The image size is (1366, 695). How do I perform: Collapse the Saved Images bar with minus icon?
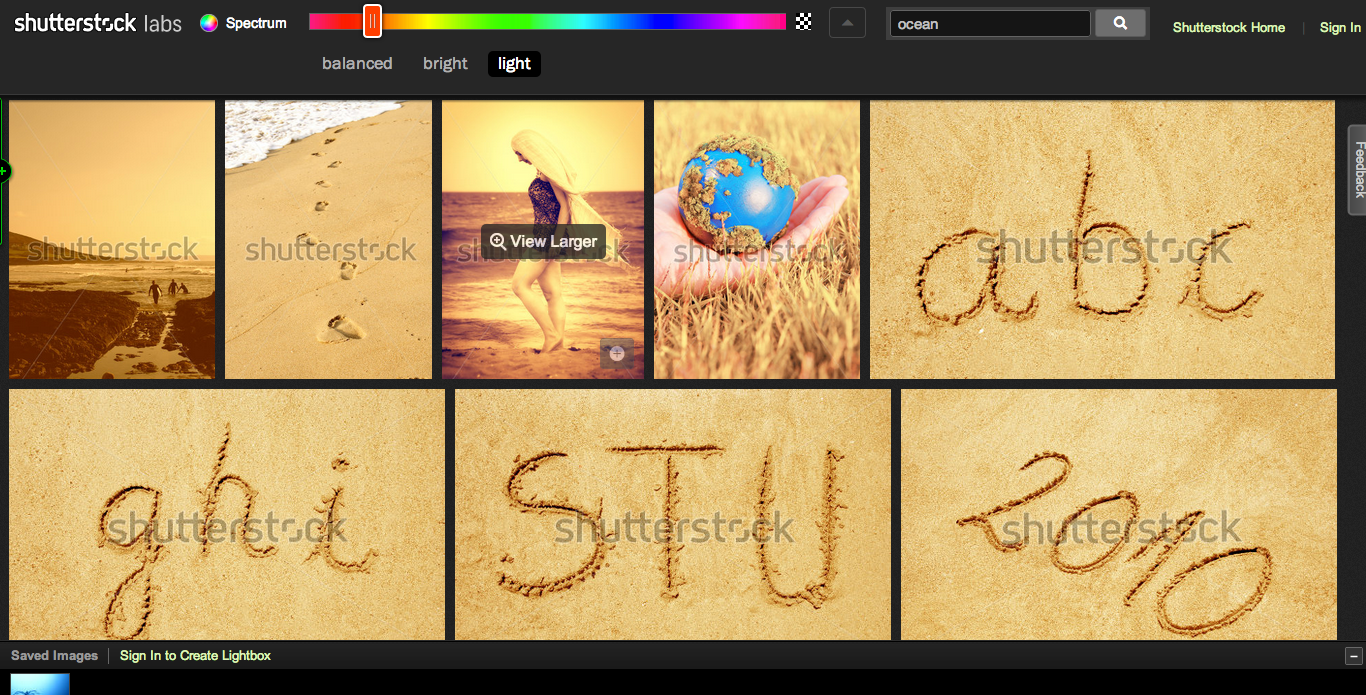[x=1354, y=657]
